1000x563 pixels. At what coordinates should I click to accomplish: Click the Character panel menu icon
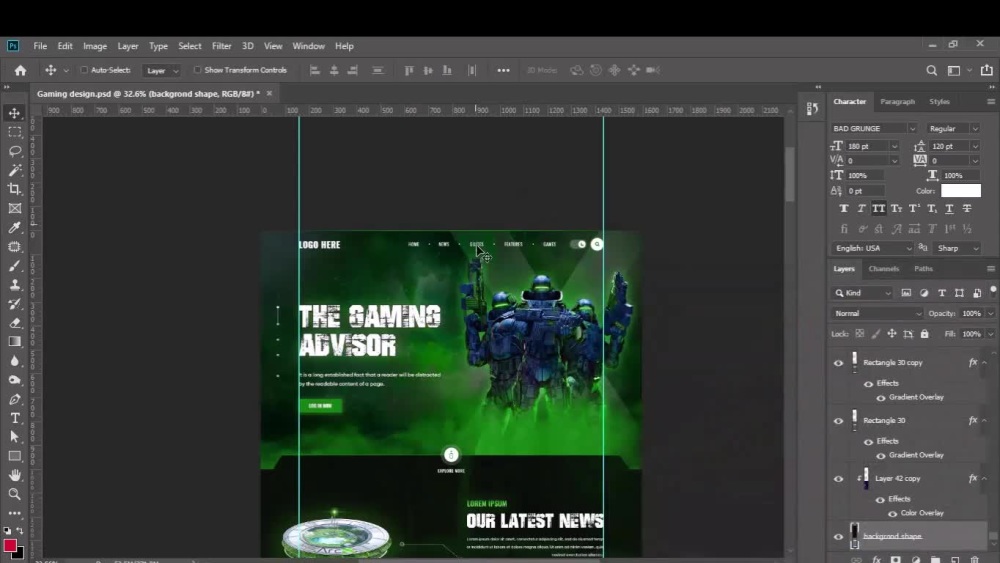point(990,102)
